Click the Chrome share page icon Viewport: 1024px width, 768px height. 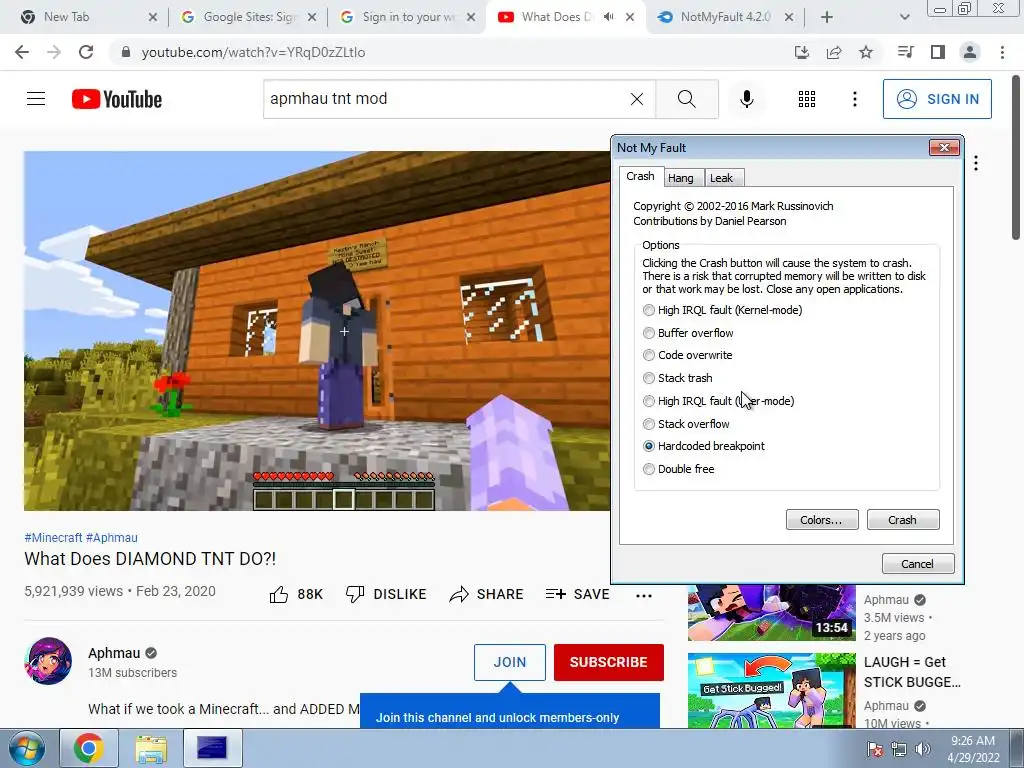point(834,52)
